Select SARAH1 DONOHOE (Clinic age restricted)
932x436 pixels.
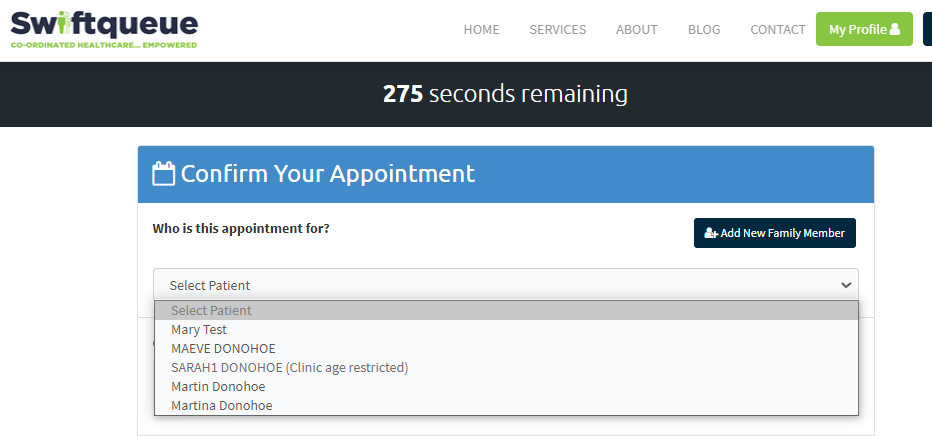289,367
